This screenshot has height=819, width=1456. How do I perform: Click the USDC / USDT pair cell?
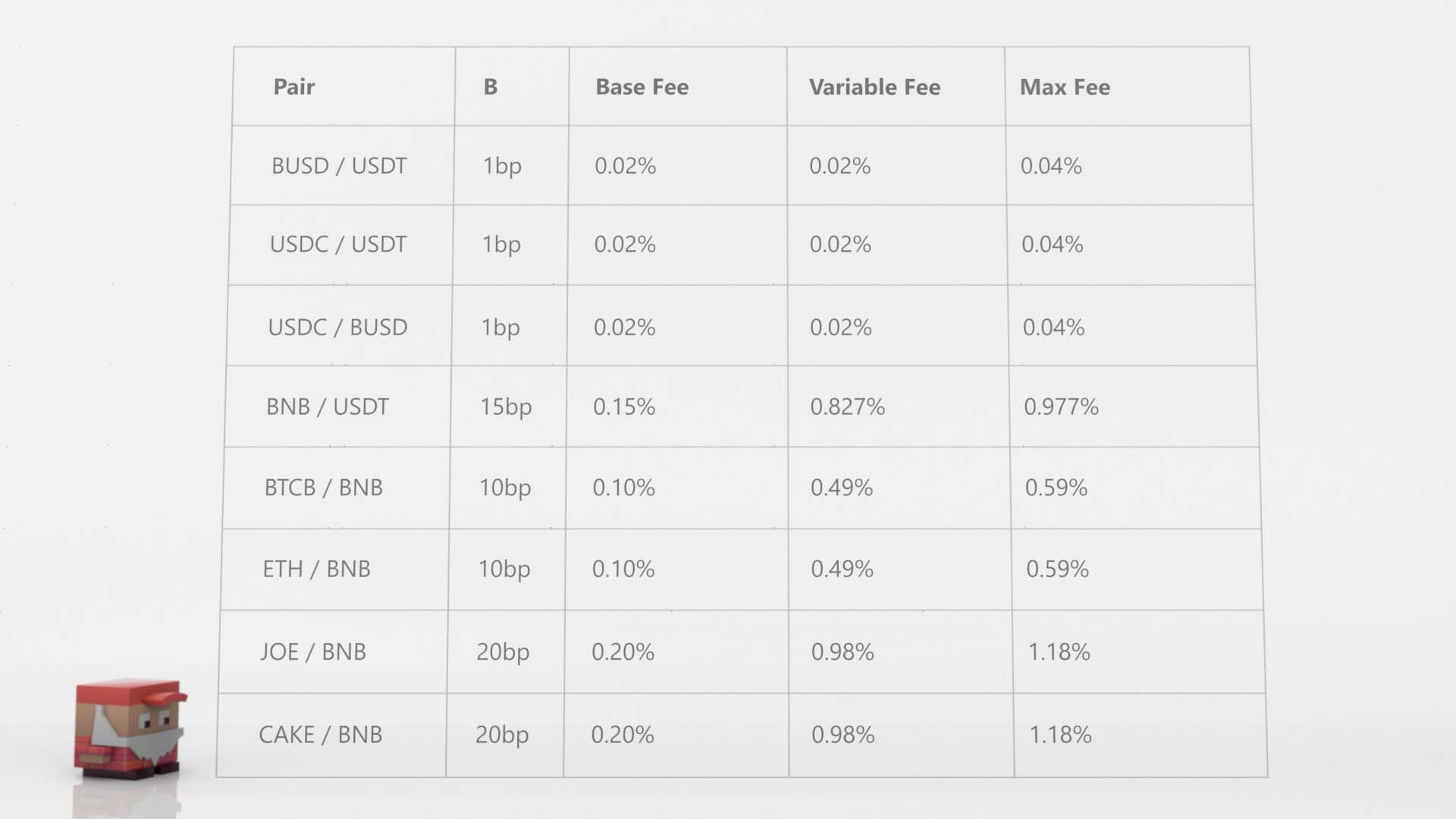click(338, 244)
